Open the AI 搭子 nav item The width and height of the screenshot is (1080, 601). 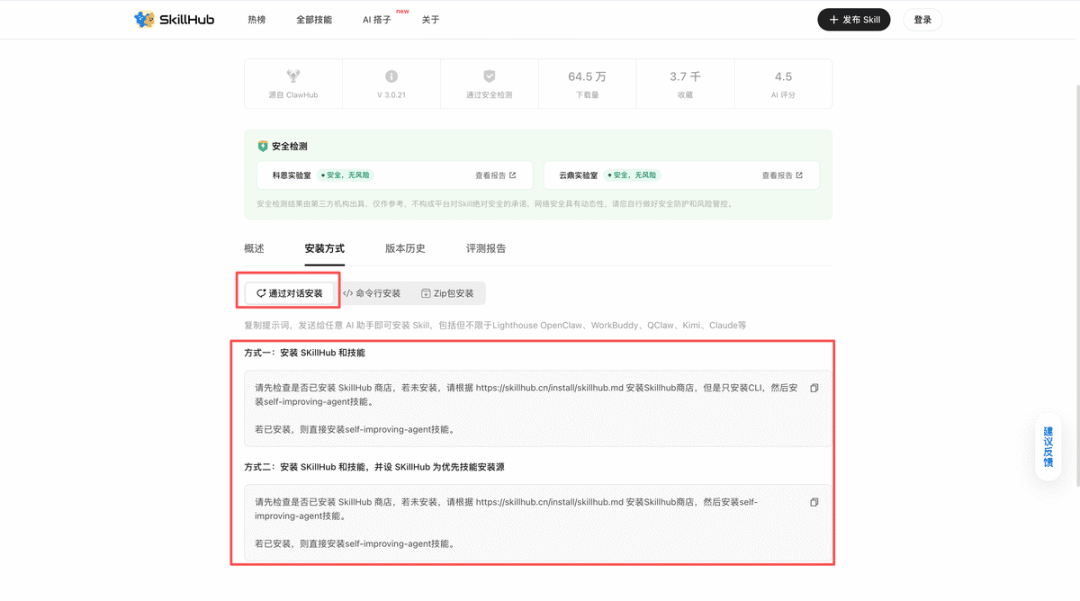pos(377,20)
